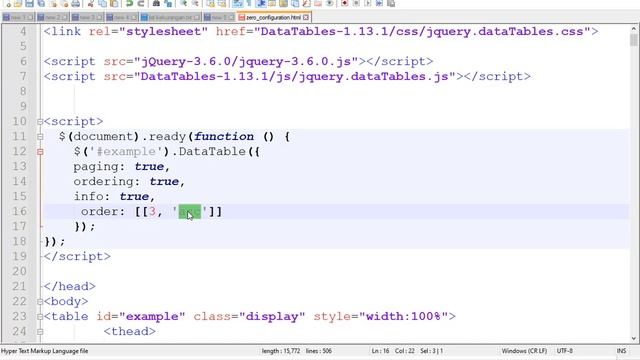Click Run macro multiple times icon
640x360 pixels.
(x=379, y=4)
